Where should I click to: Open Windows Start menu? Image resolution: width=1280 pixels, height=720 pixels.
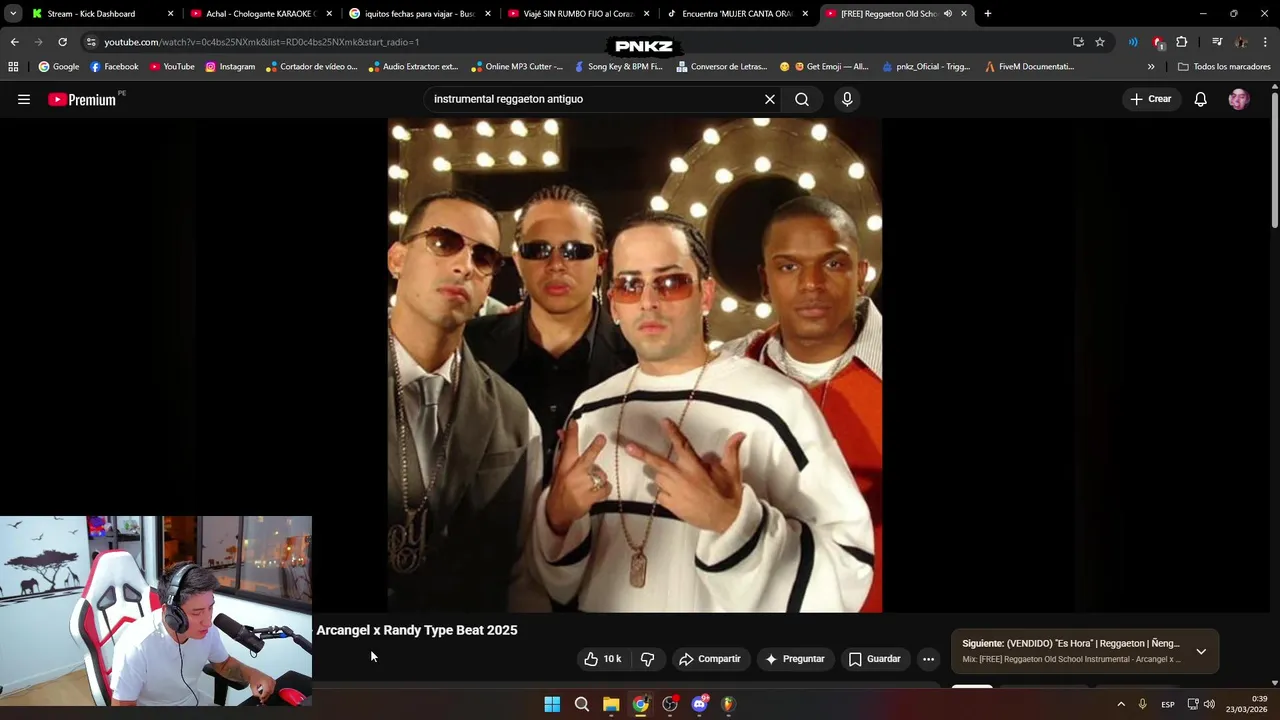click(x=552, y=704)
